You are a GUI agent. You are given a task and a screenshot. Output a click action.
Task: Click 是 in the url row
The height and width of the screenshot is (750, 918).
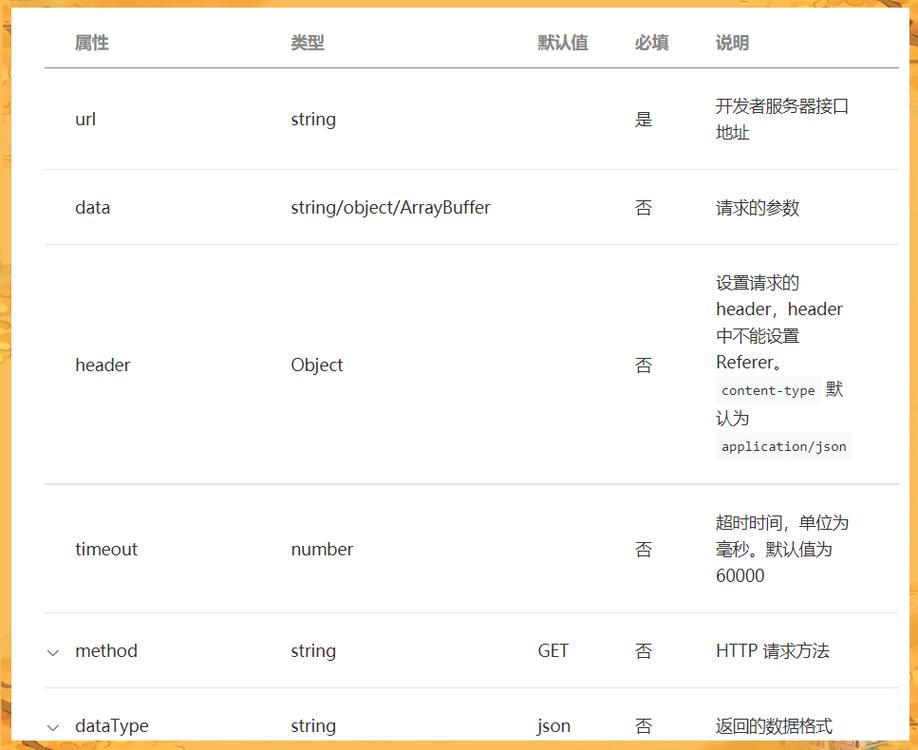pos(644,119)
